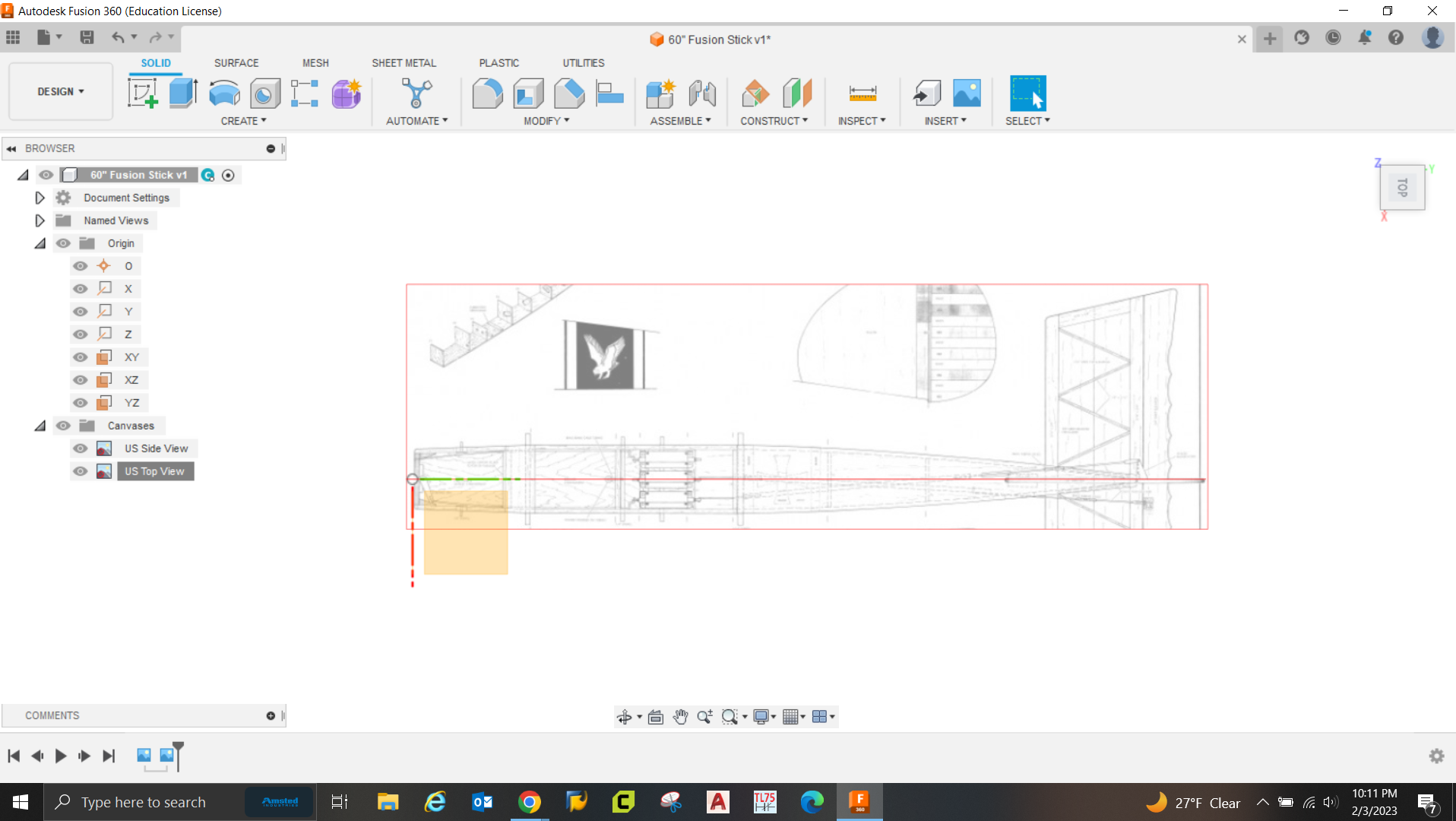Viewport: 1456px width, 821px height.
Task: Open the Pan navigation tool
Action: click(680, 716)
